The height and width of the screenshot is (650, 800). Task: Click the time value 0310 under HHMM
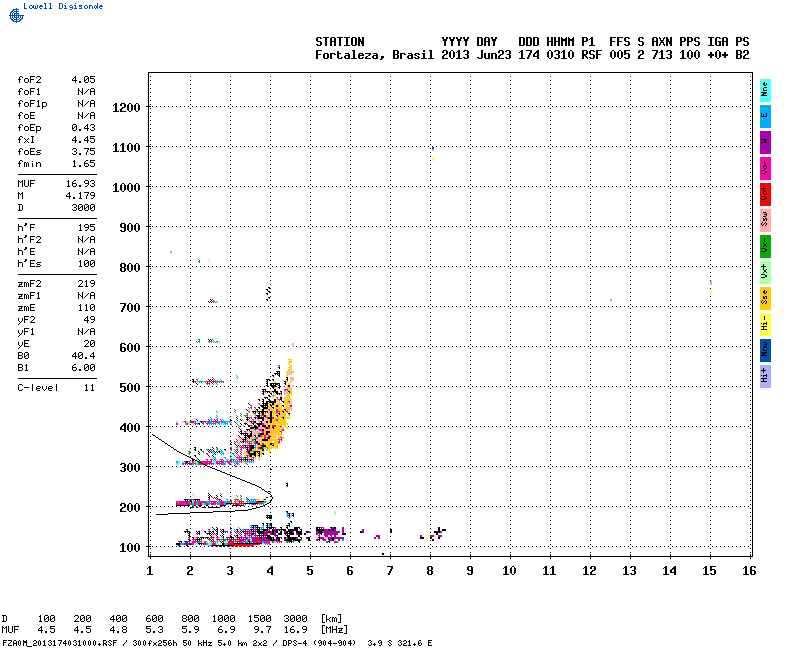560,55
